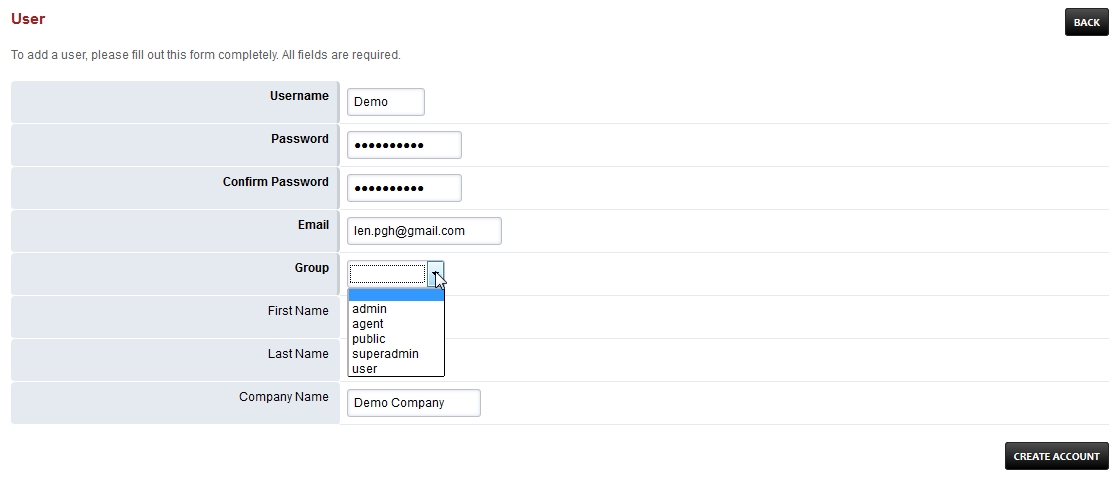Focus the Username input field
This screenshot has width=1120, height=481.
[385, 102]
